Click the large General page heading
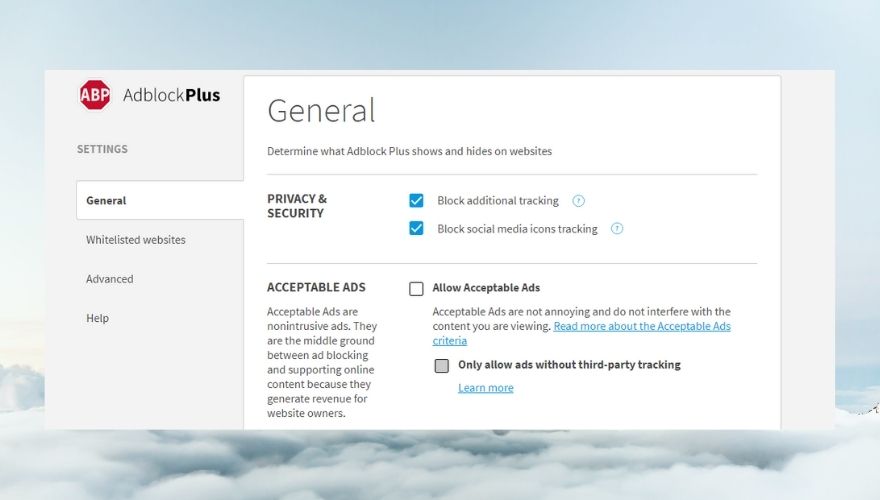 [321, 110]
